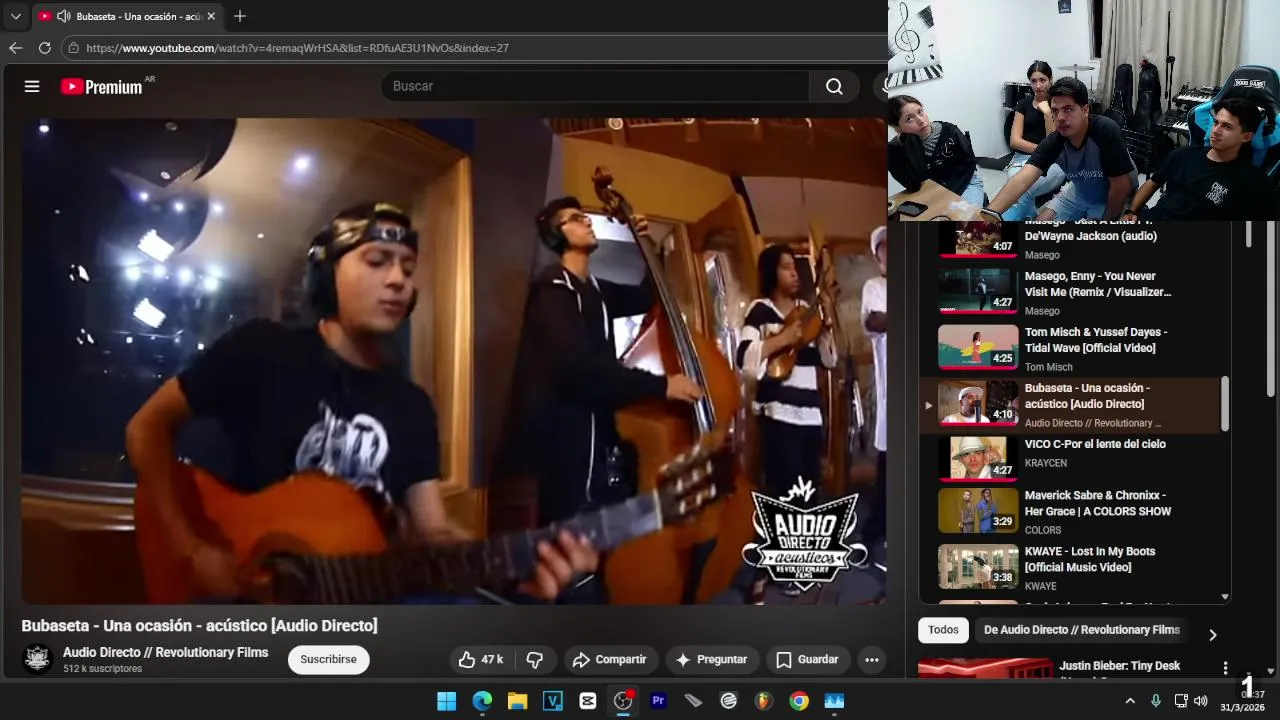1280x720 pixels.
Task: Click the microphone tray icon
Action: point(1156,701)
